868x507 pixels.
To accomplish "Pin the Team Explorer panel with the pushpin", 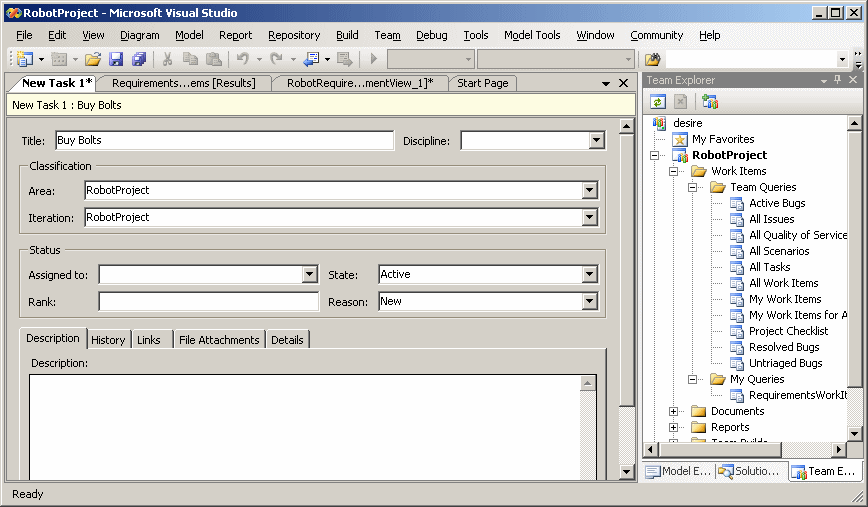I will pyautogui.click(x=838, y=80).
